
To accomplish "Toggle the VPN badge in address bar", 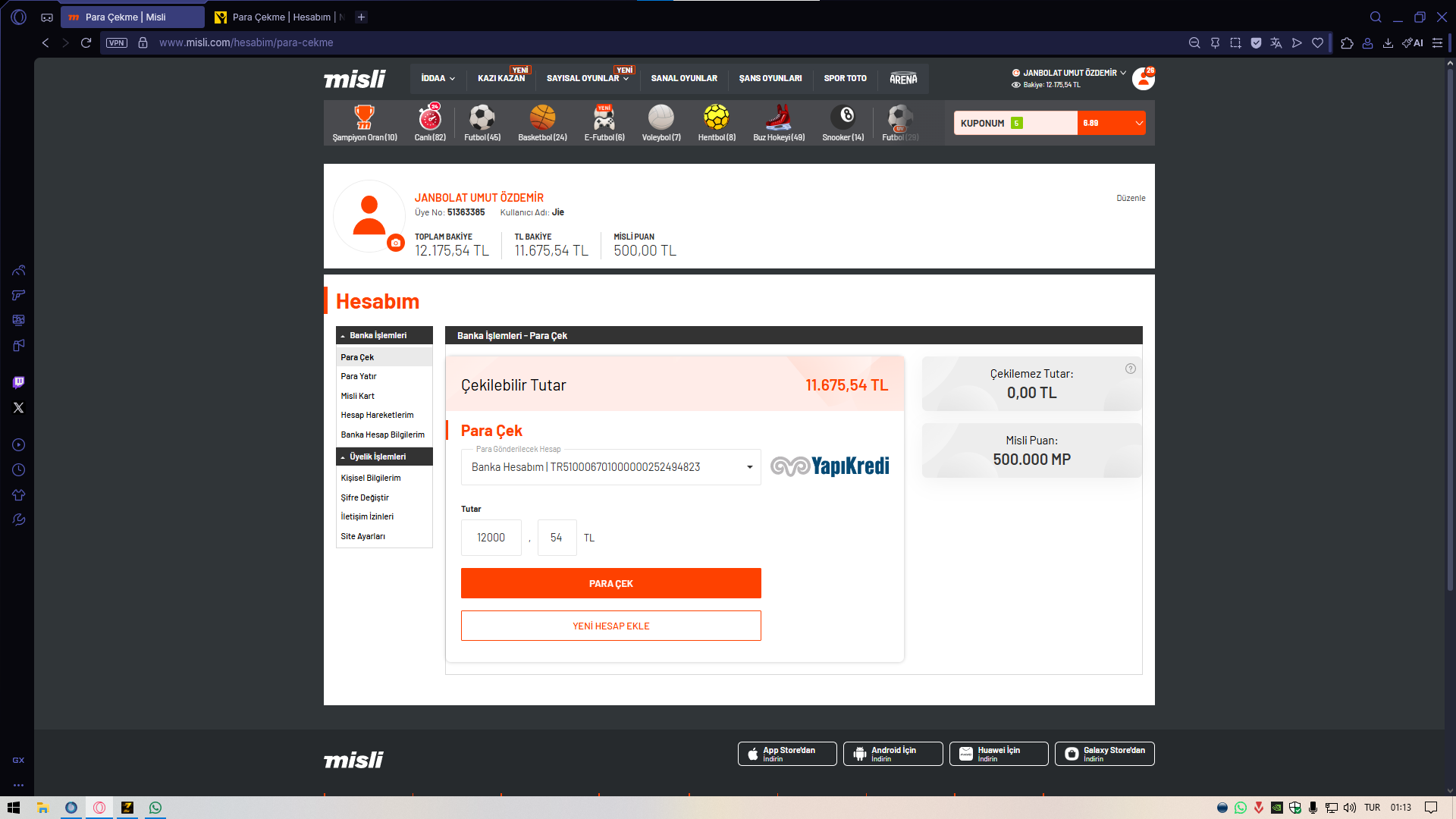I will click(117, 42).
